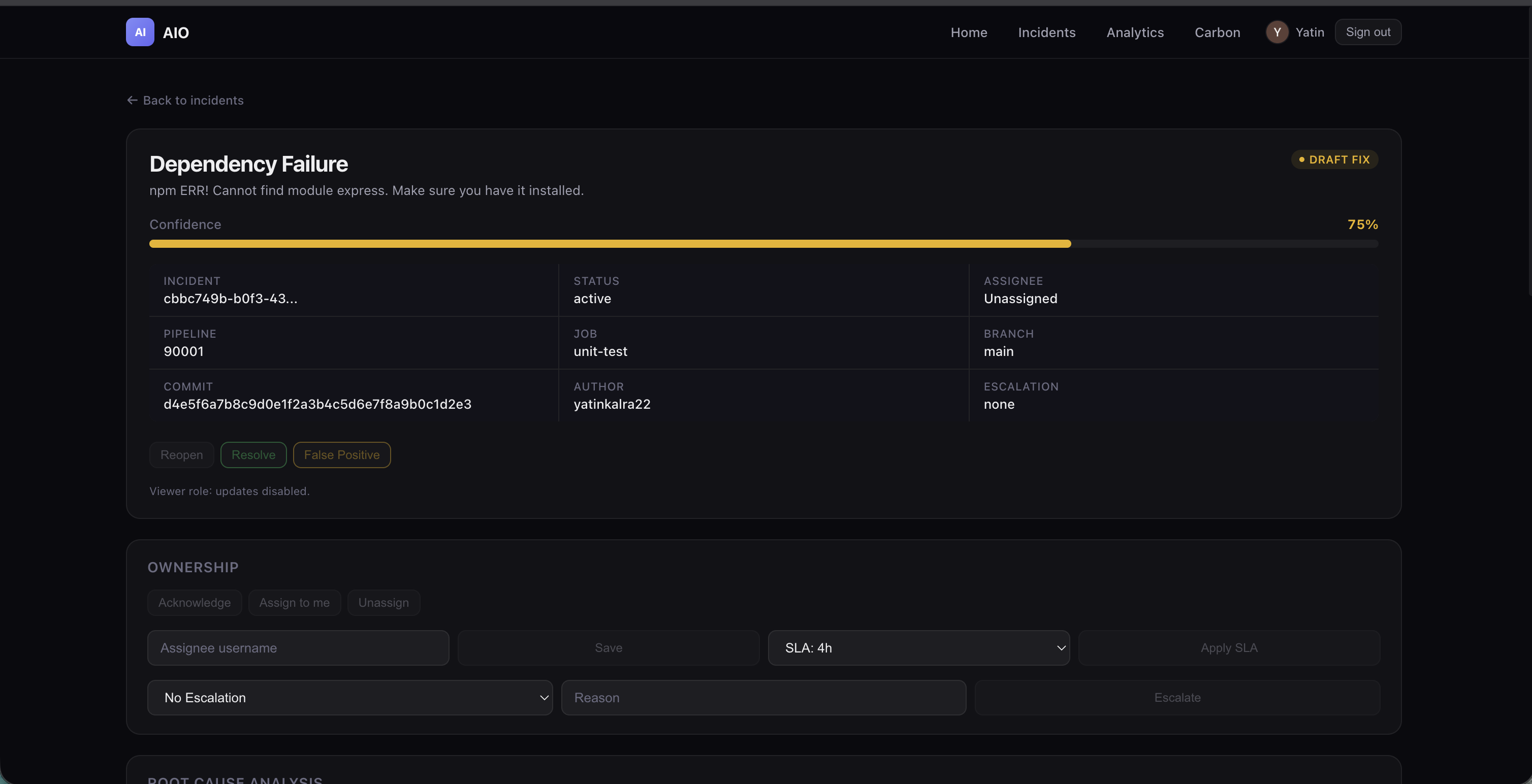
Task: Click the Unassign button
Action: (x=383, y=603)
